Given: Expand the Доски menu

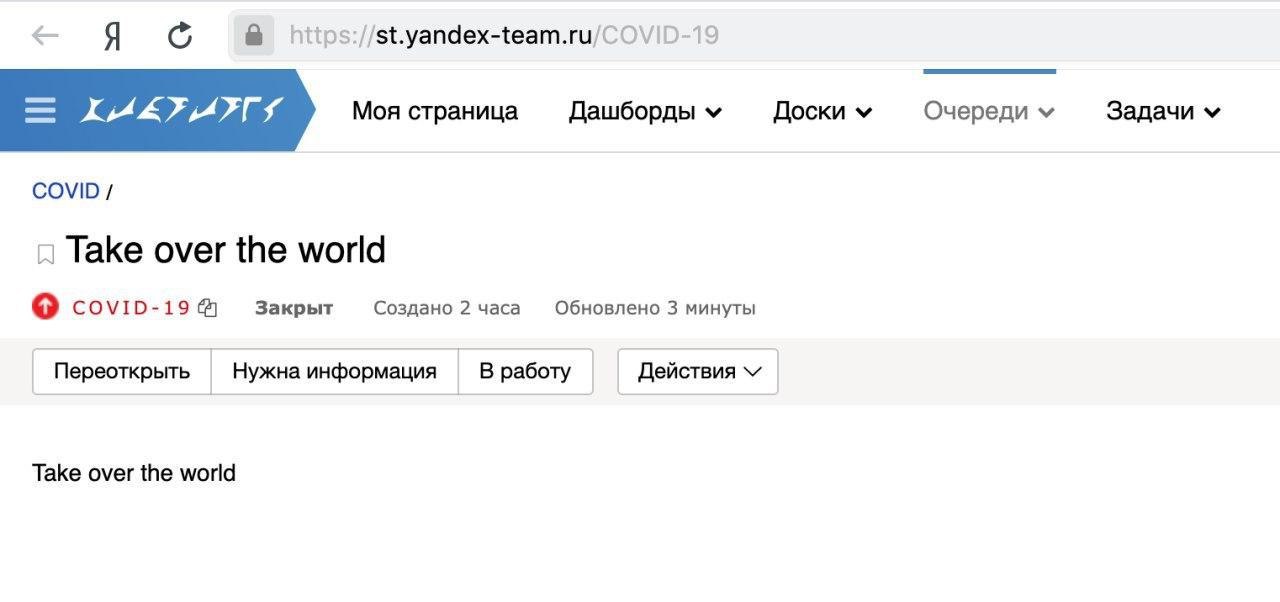Looking at the screenshot, I should [822, 111].
